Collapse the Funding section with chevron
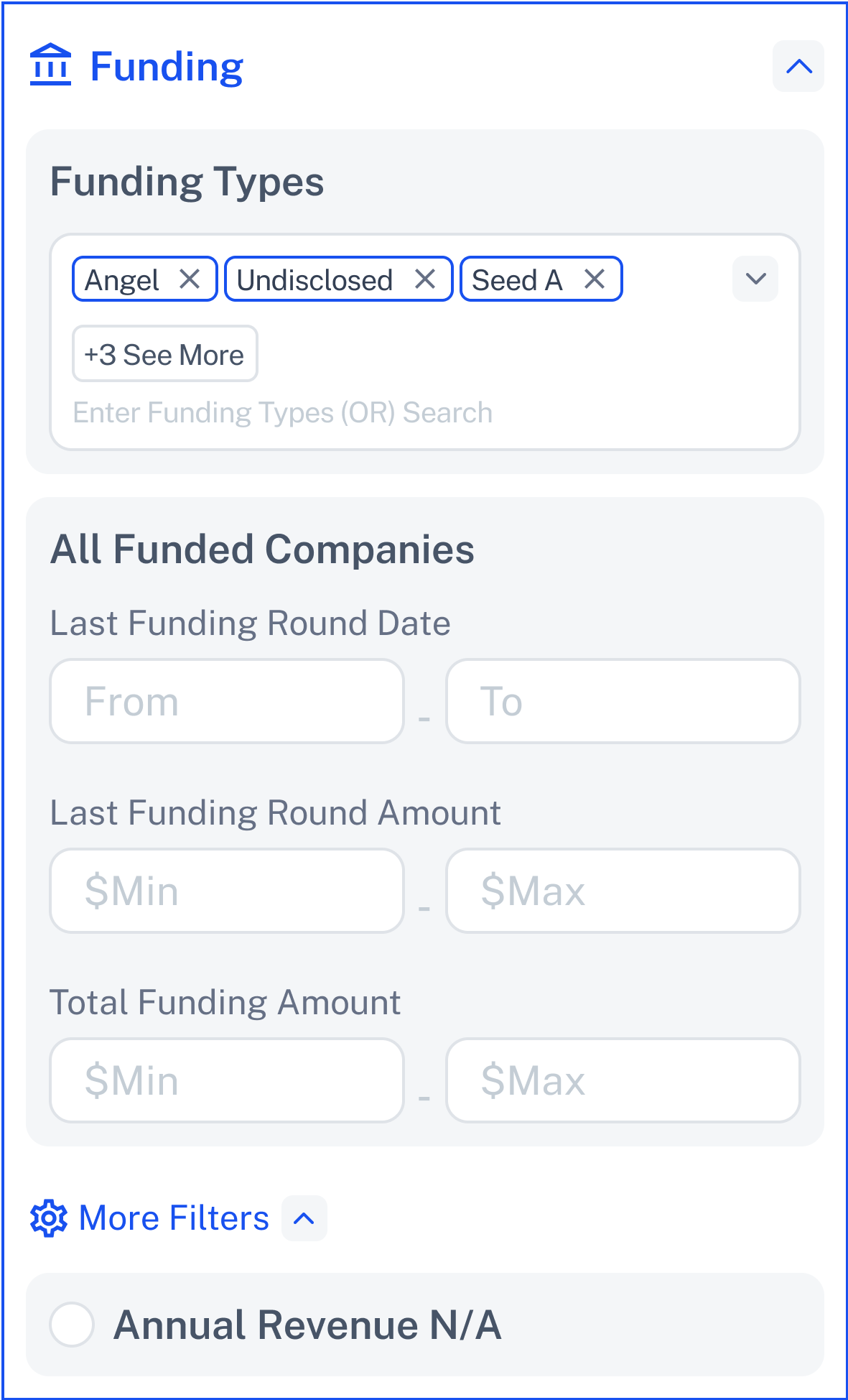Screen dimensions: 848x1400 (x=798, y=66)
